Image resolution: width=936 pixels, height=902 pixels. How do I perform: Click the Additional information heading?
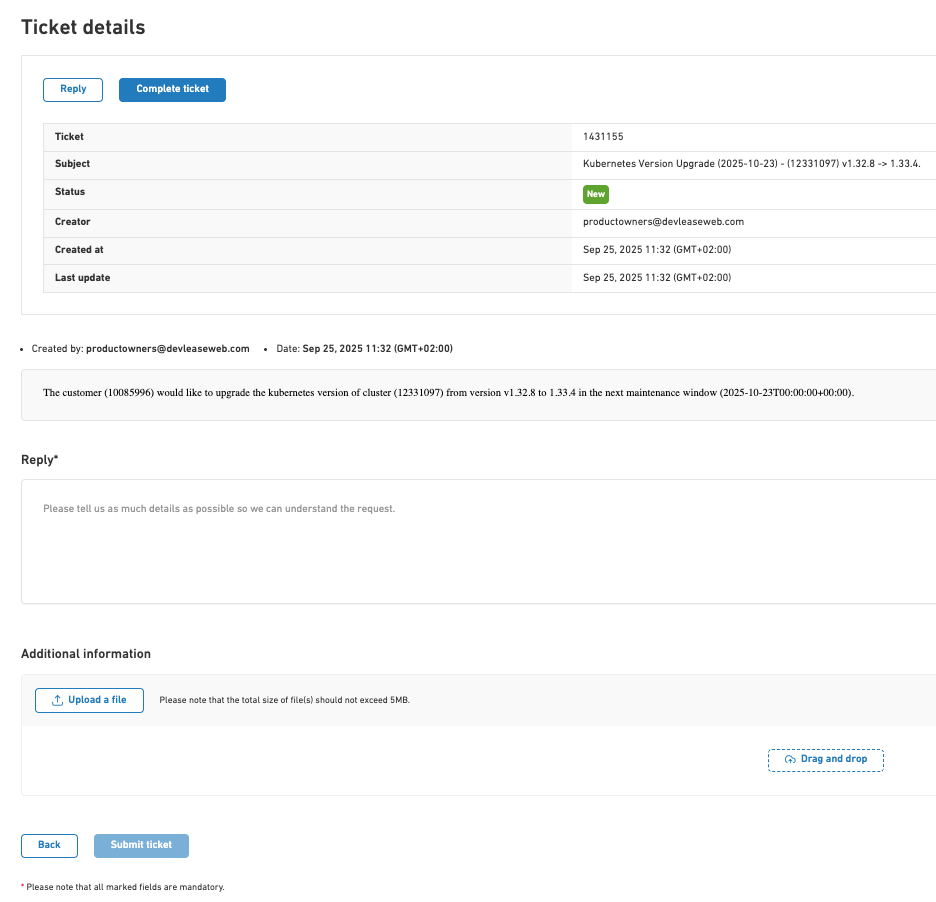pyautogui.click(x=86, y=654)
